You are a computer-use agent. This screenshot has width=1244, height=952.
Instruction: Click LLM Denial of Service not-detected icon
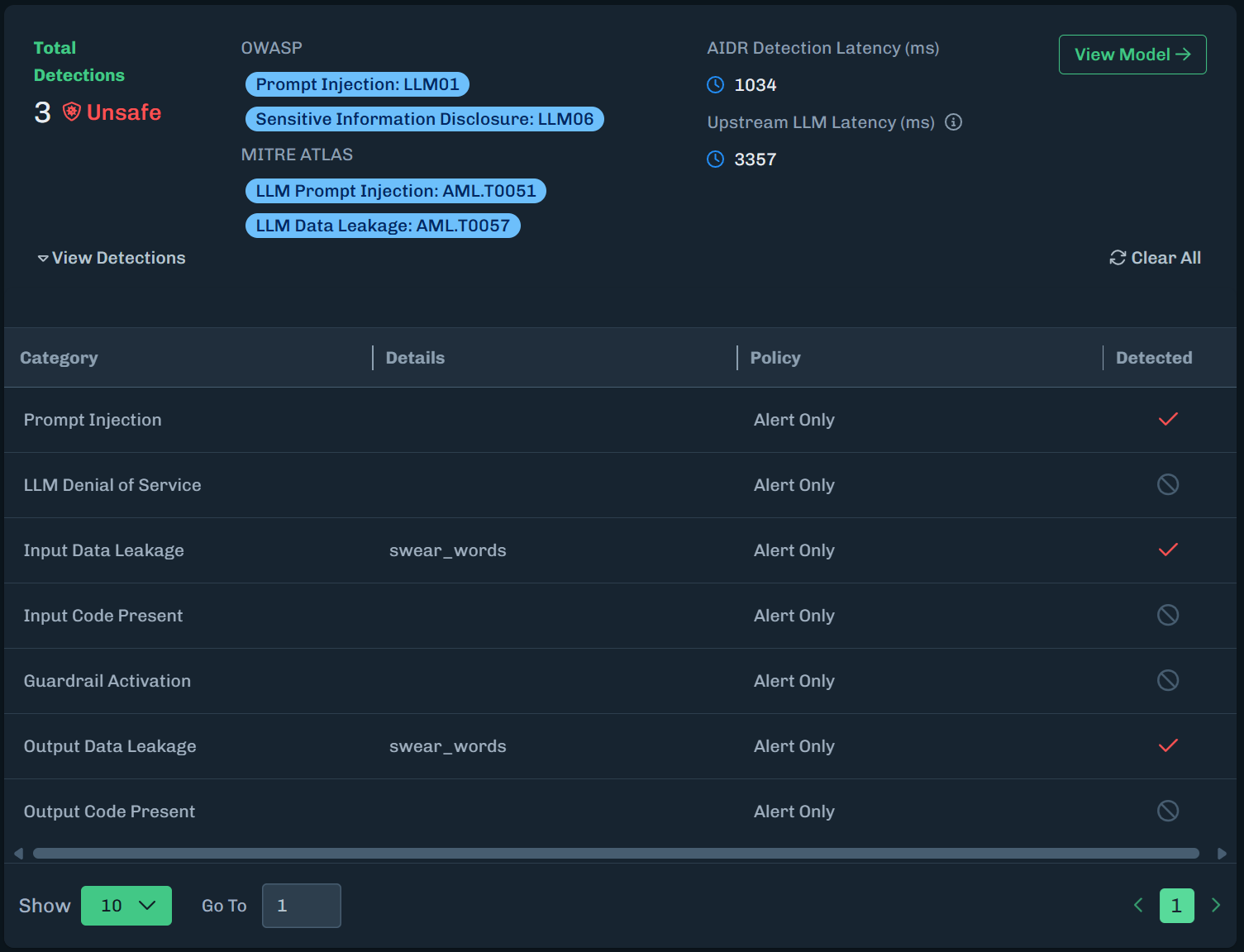pyautogui.click(x=1167, y=485)
